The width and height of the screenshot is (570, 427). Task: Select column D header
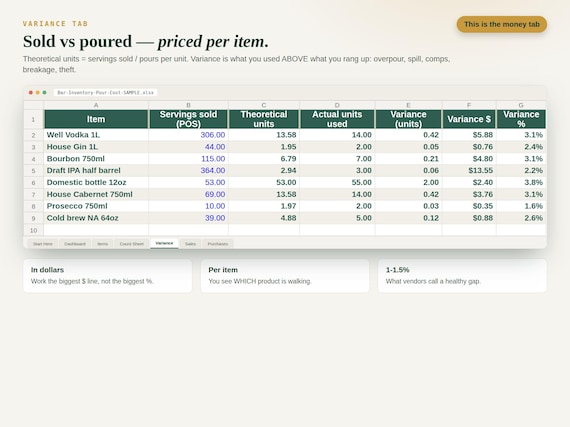(x=337, y=105)
